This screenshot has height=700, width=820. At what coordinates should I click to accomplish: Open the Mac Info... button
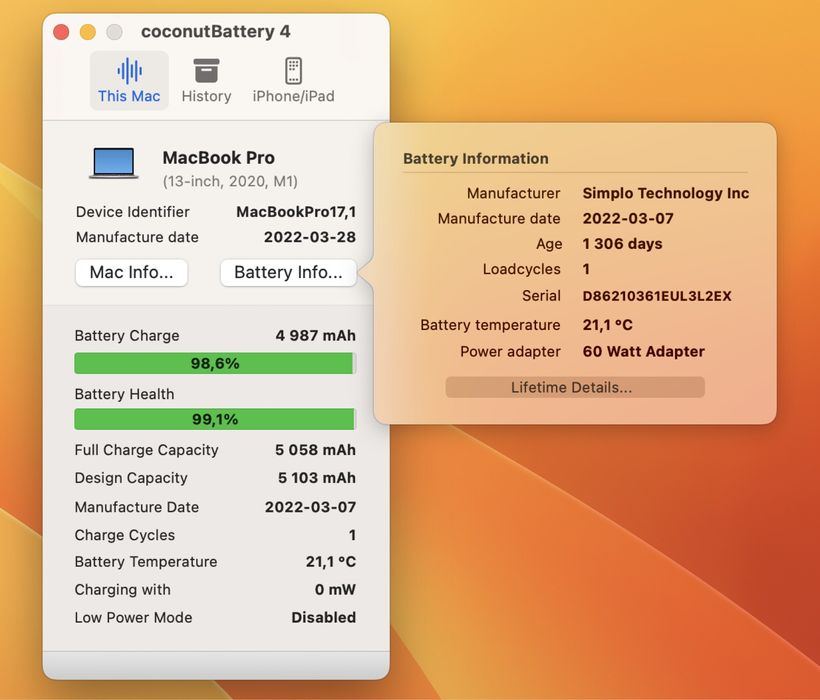(x=131, y=272)
